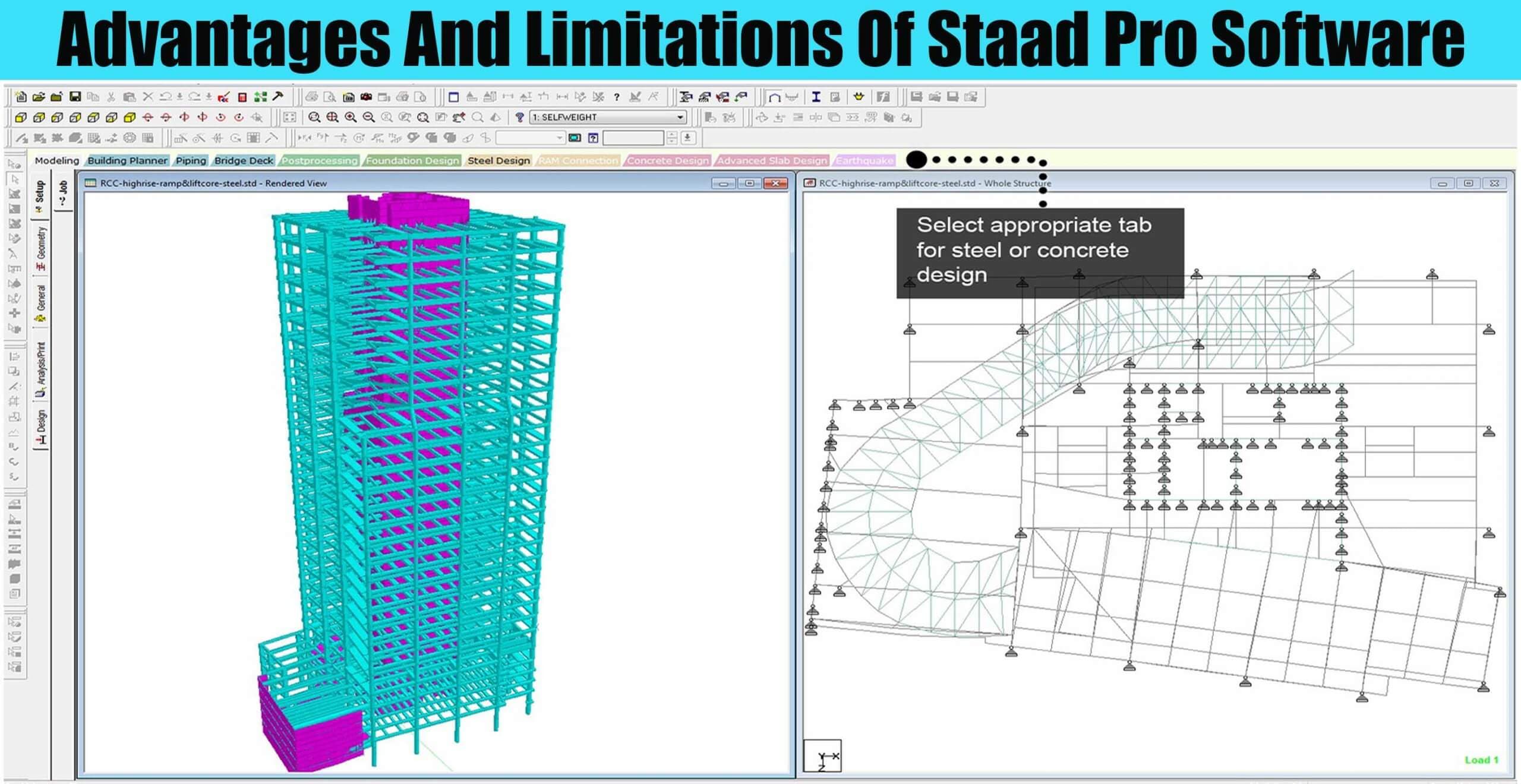Click the blue arch frame icon

coord(774,97)
